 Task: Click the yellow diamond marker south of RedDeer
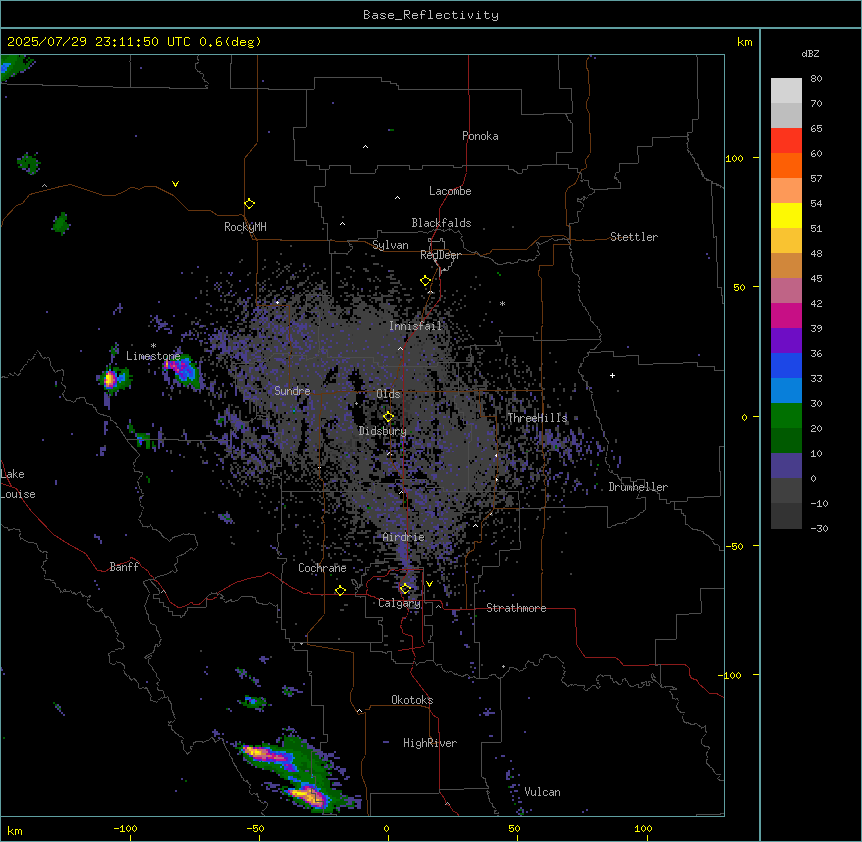pyautogui.click(x=425, y=281)
